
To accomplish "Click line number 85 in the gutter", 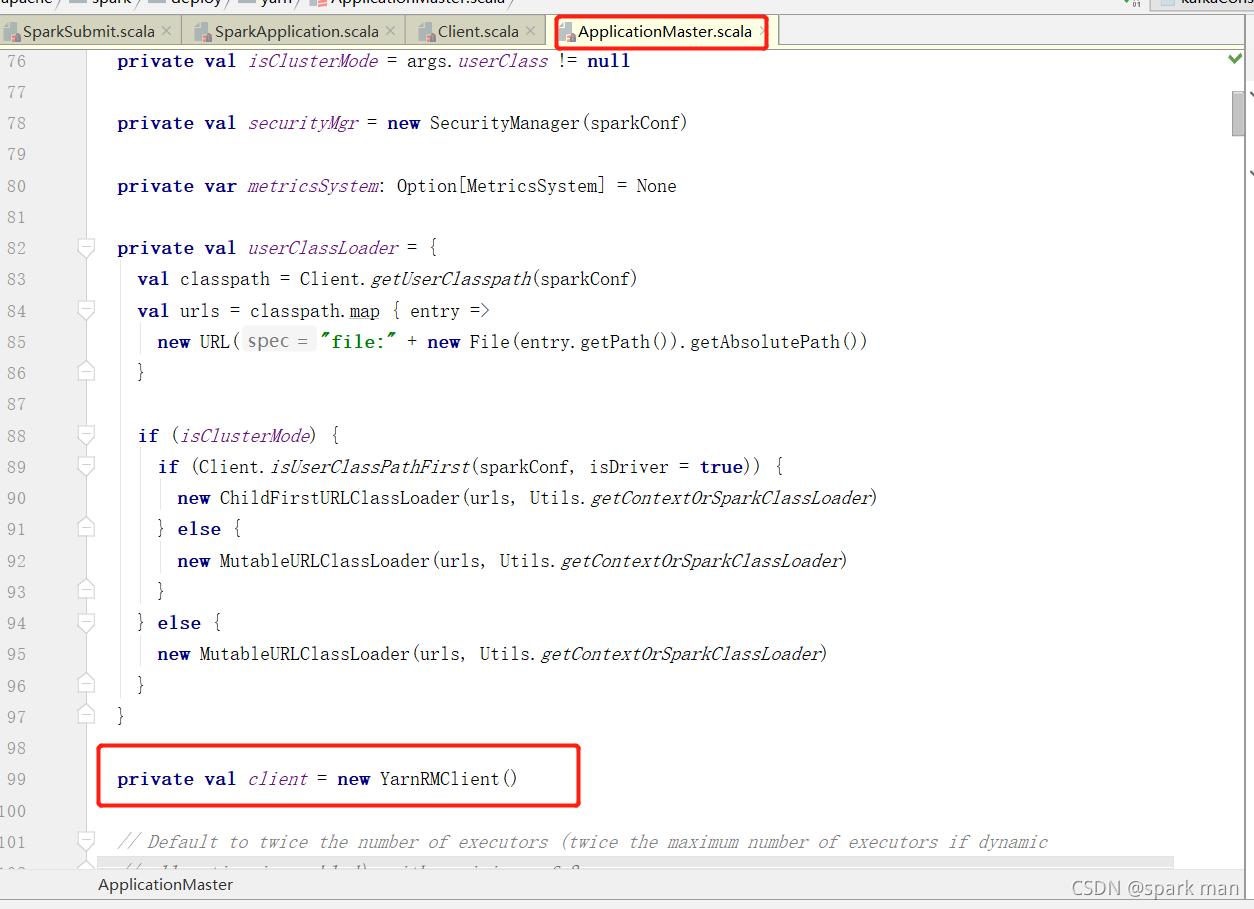I will (16, 342).
